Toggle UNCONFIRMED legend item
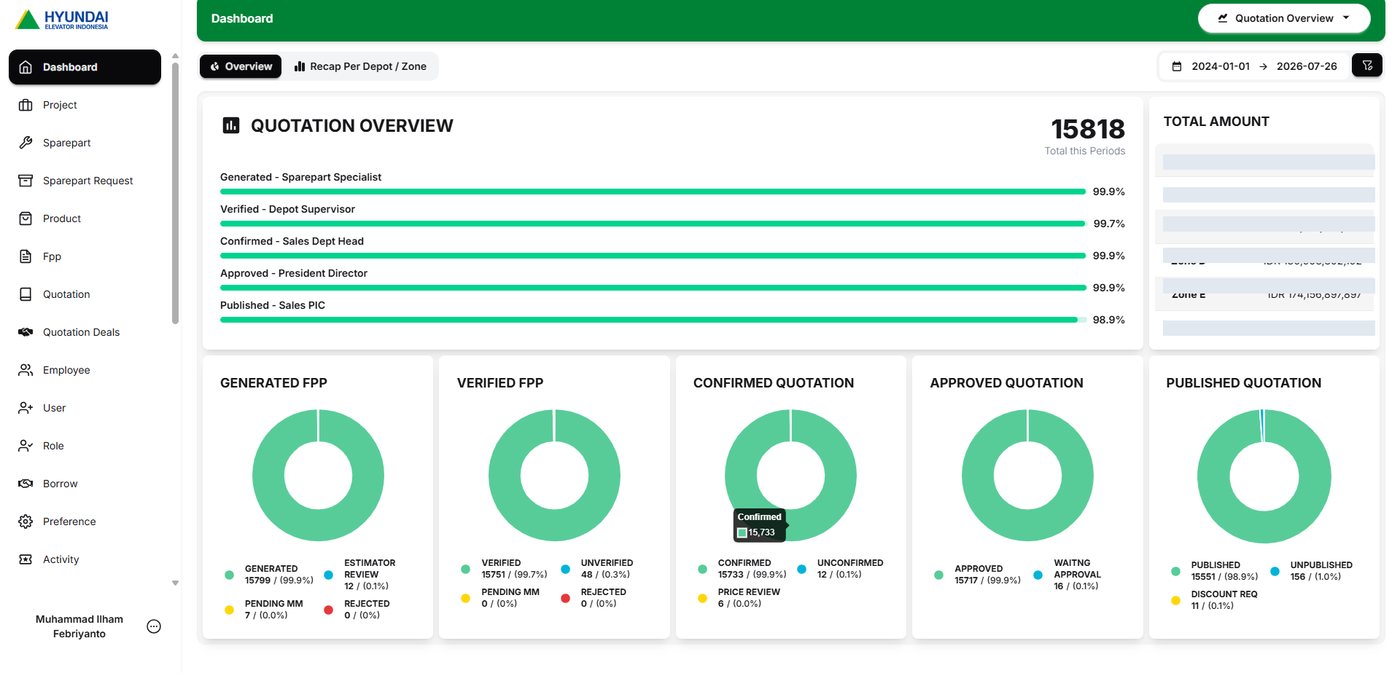 tap(840, 568)
